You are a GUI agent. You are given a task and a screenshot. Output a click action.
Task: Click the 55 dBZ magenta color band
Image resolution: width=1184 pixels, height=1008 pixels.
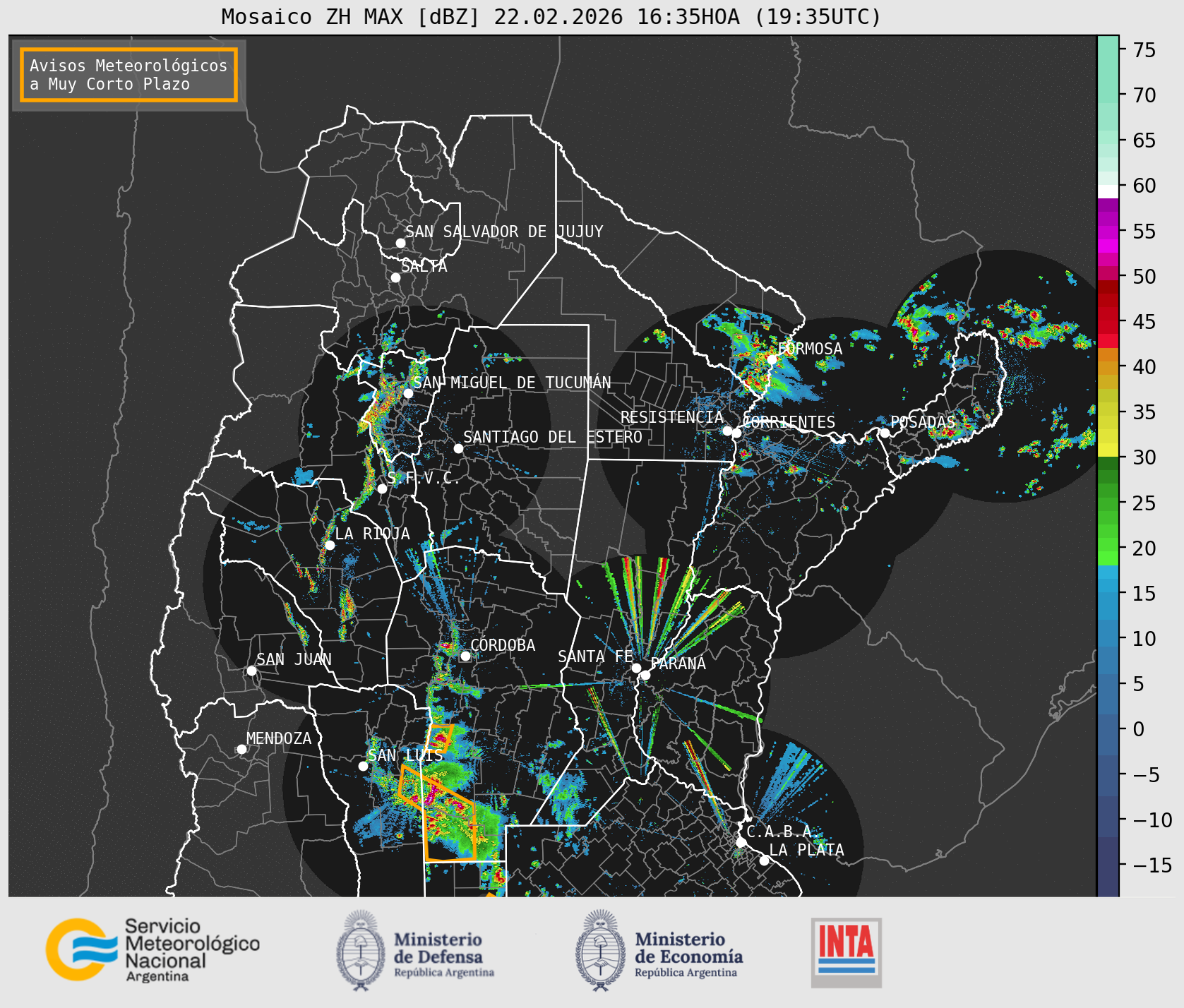1108,232
